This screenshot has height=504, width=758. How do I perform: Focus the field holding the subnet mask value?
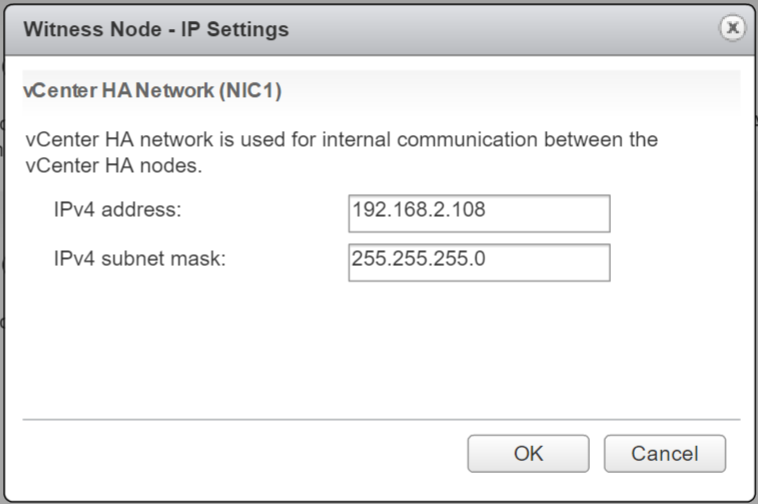[x=479, y=262]
